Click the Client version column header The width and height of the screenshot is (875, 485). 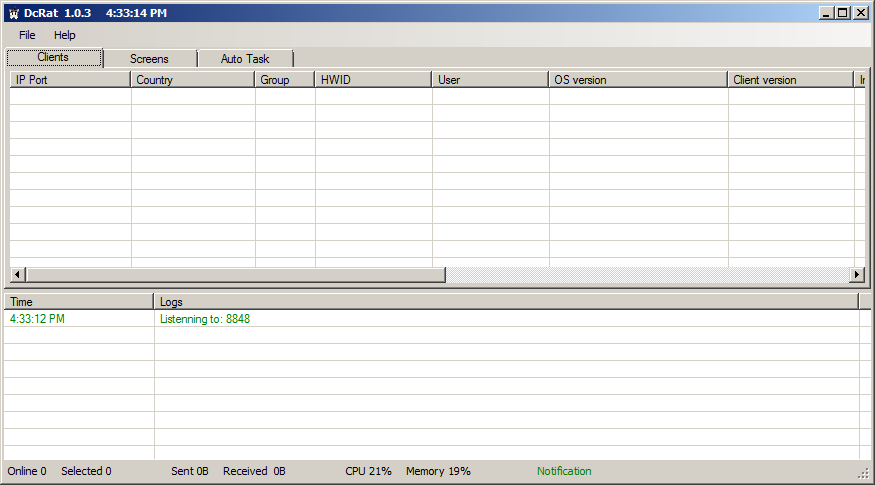coord(790,80)
